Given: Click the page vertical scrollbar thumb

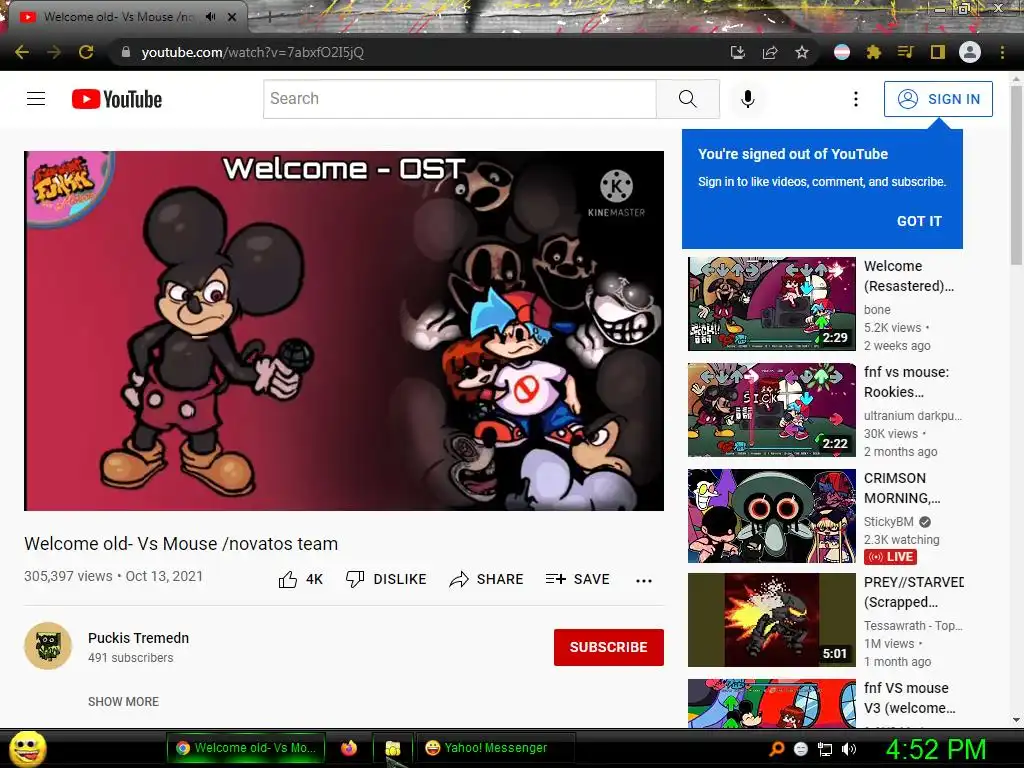Looking at the screenshot, I should tap(1016, 175).
